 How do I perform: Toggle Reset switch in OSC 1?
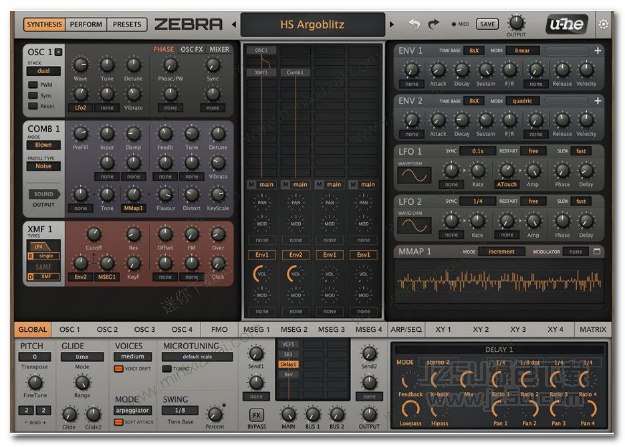pyautogui.click(x=33, y=106)
